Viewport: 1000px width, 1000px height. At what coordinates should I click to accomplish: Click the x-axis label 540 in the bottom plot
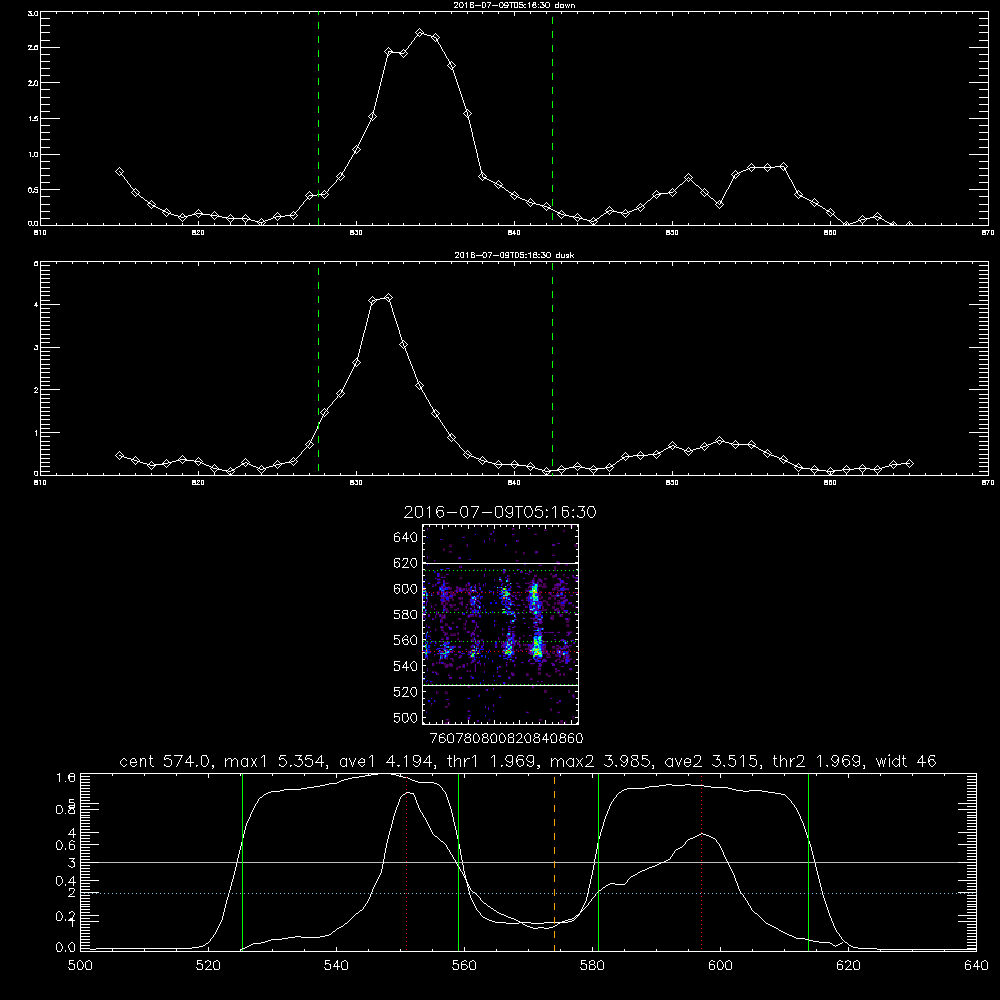[336, 966]
